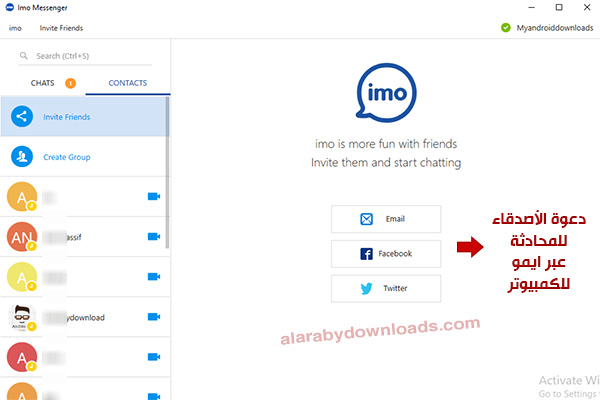This screenshot has width=600, height=400.
Task: Click the magnifier search icon
Action: (x=24, y=56)
